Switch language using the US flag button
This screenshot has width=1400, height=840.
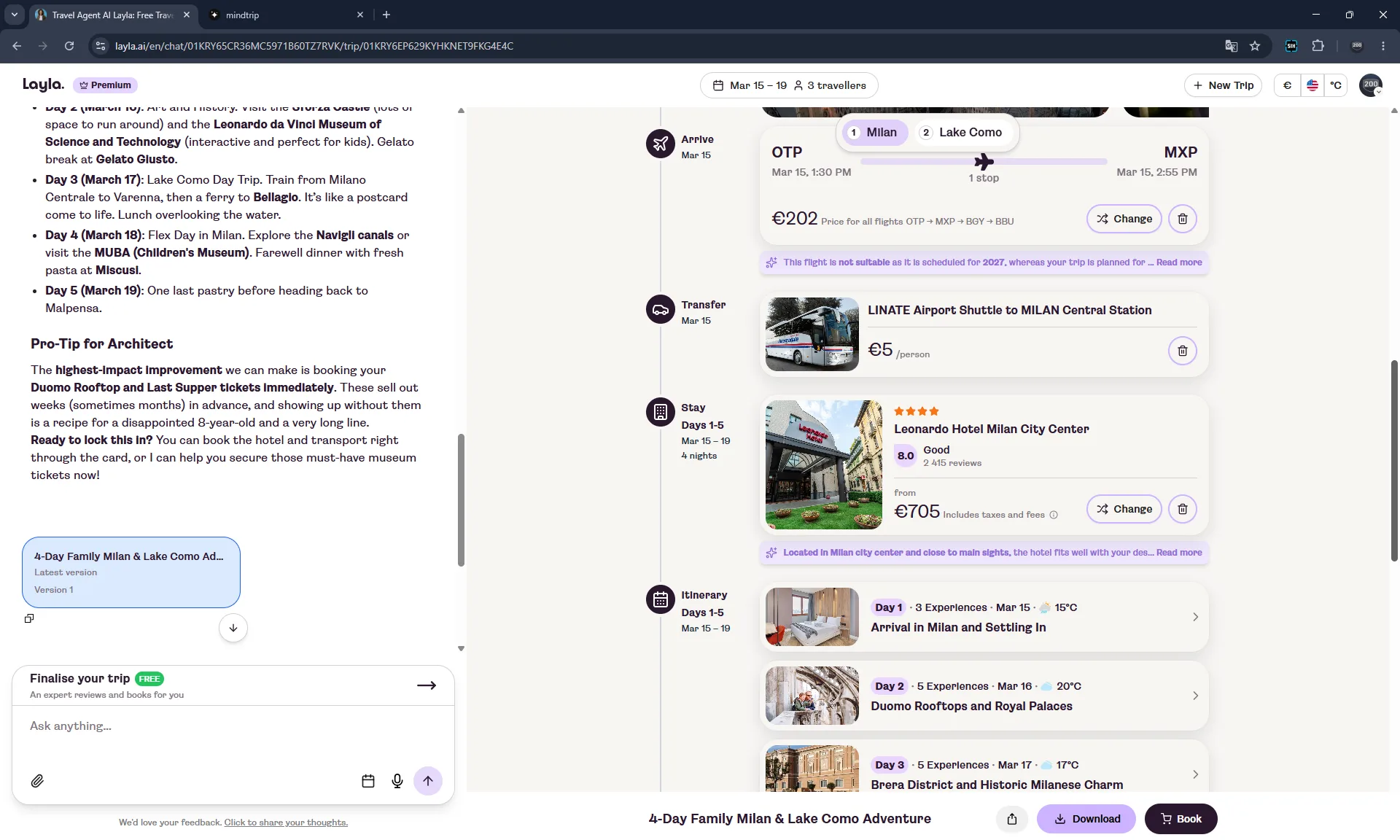click(1312, 85)
